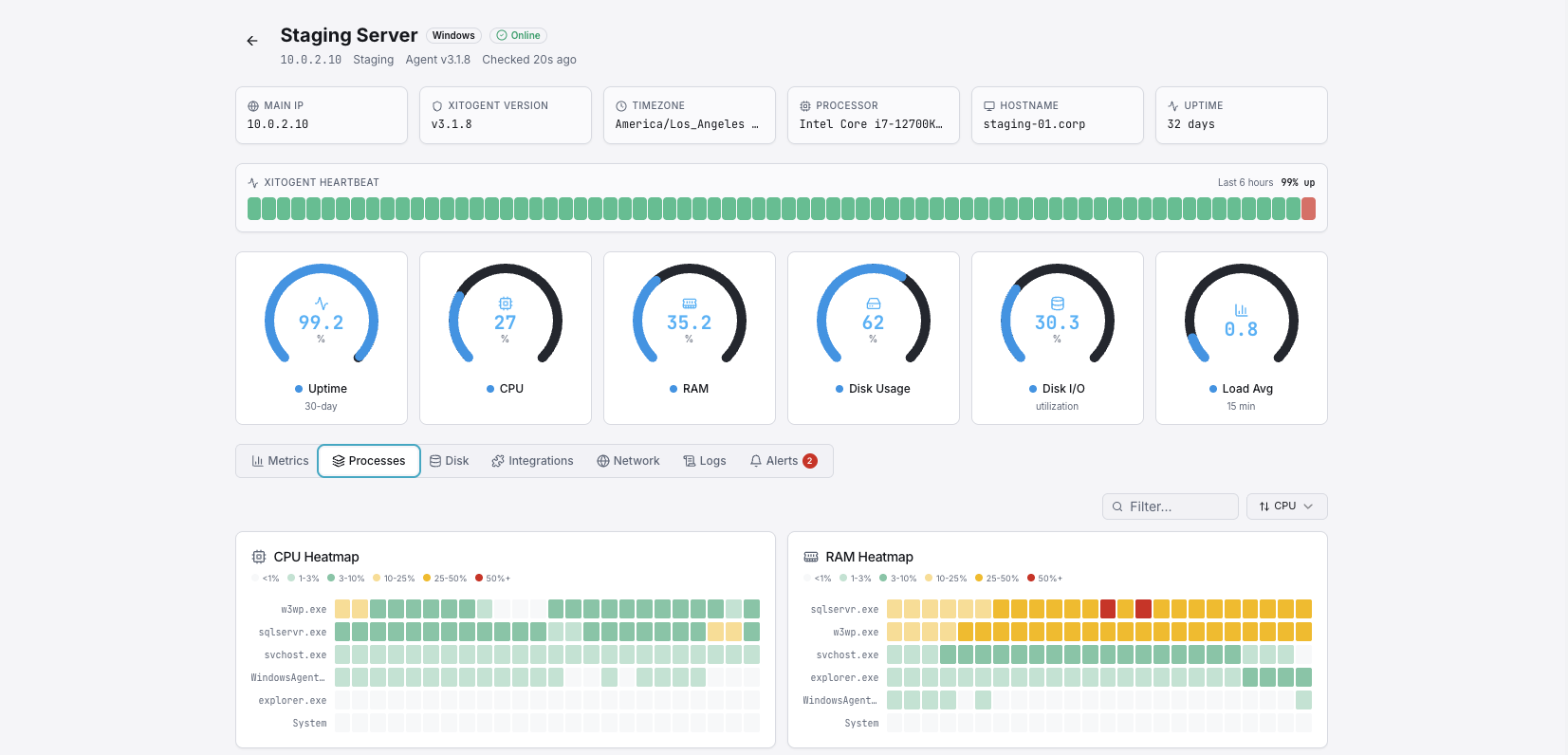Click the Disk Usage drive icon
1568x755 pixels.
pyautogui.click(x=874, y=304)
